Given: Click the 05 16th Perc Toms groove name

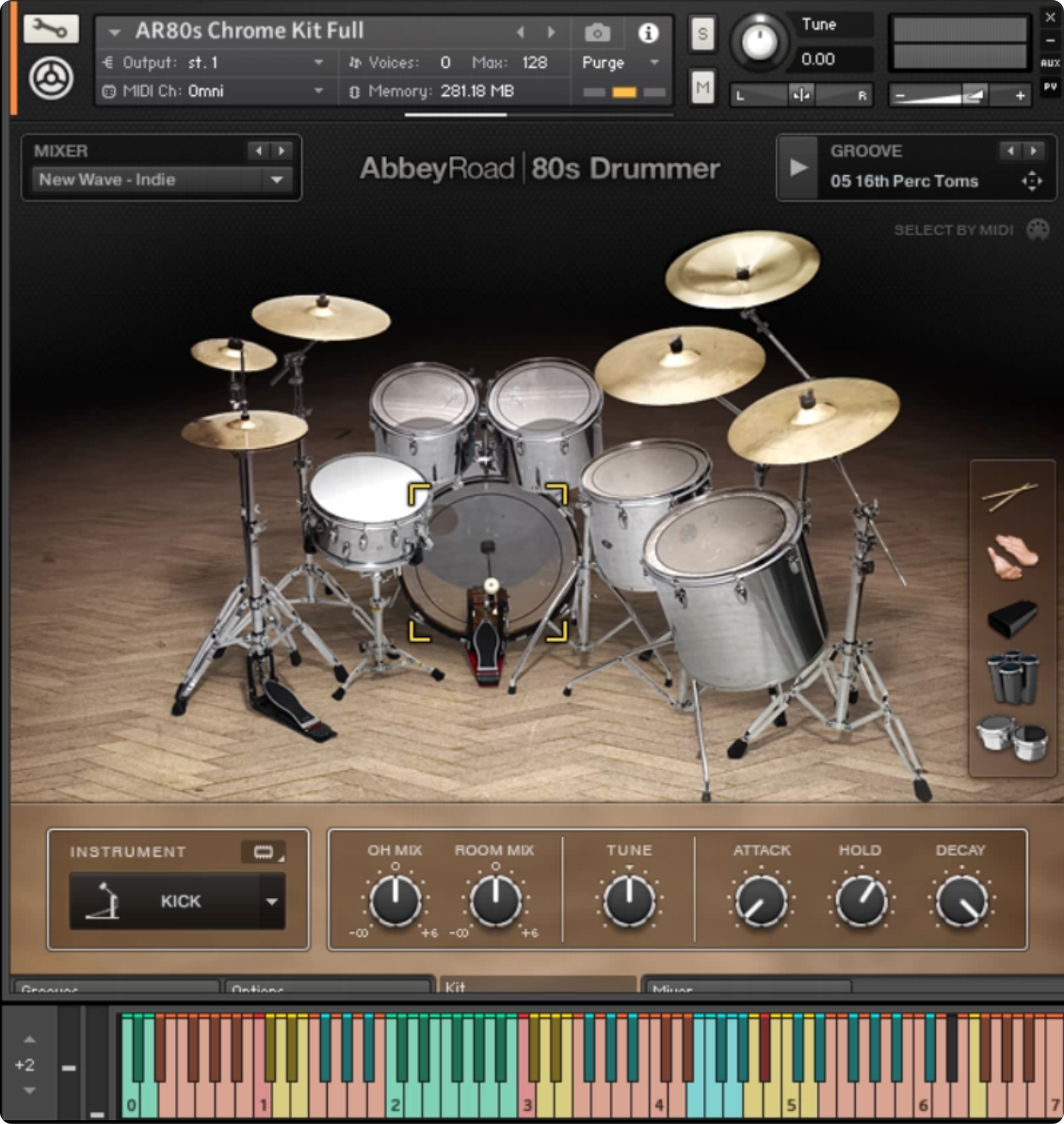Looking at the screenshot, I should pos(903,182).
